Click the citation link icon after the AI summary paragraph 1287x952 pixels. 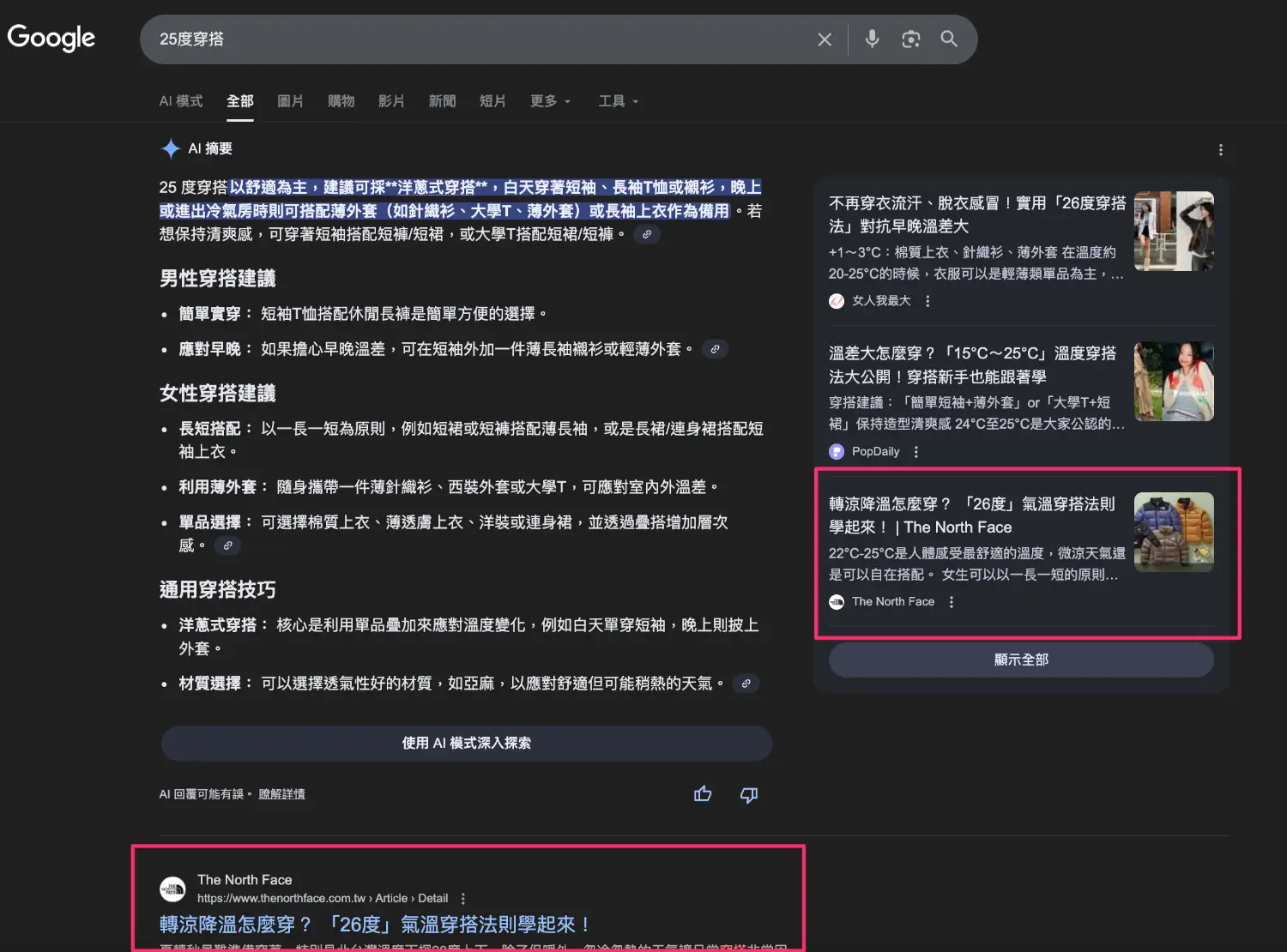pyautogui.click(x=646, y=233)
